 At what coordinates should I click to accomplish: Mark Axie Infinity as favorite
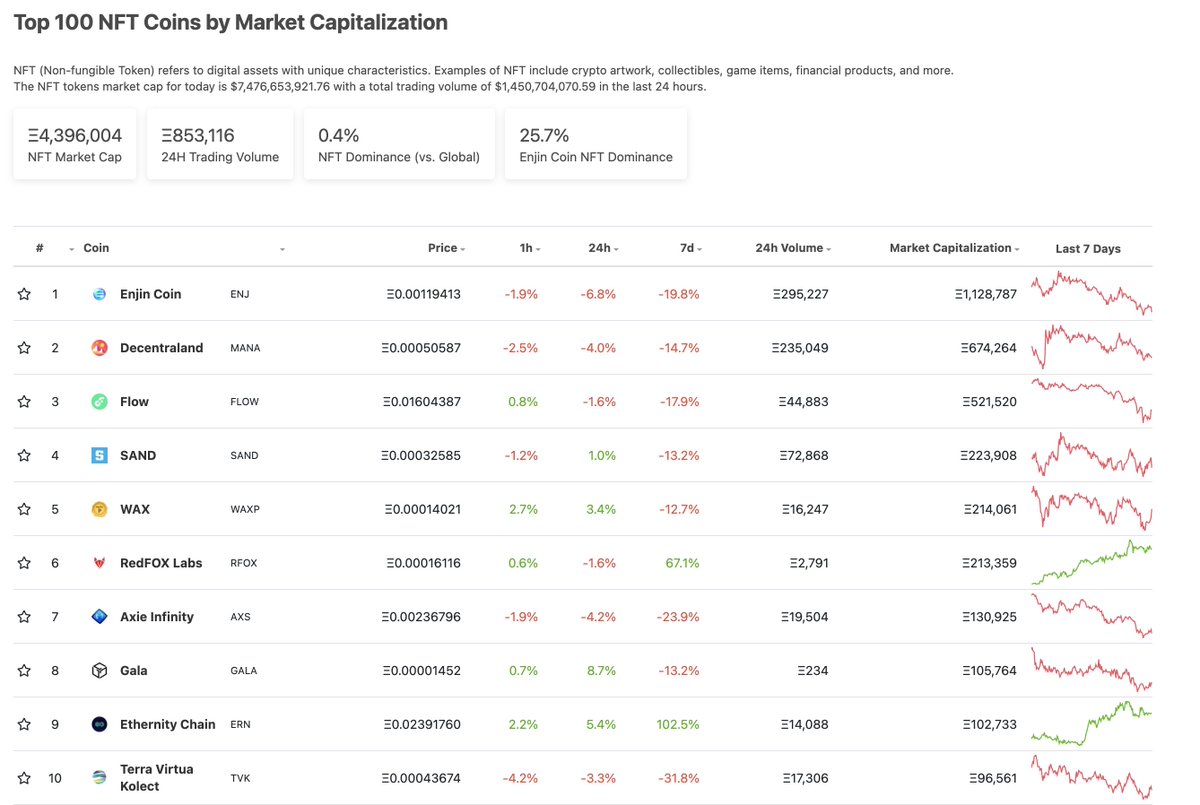tap(24, 617)
